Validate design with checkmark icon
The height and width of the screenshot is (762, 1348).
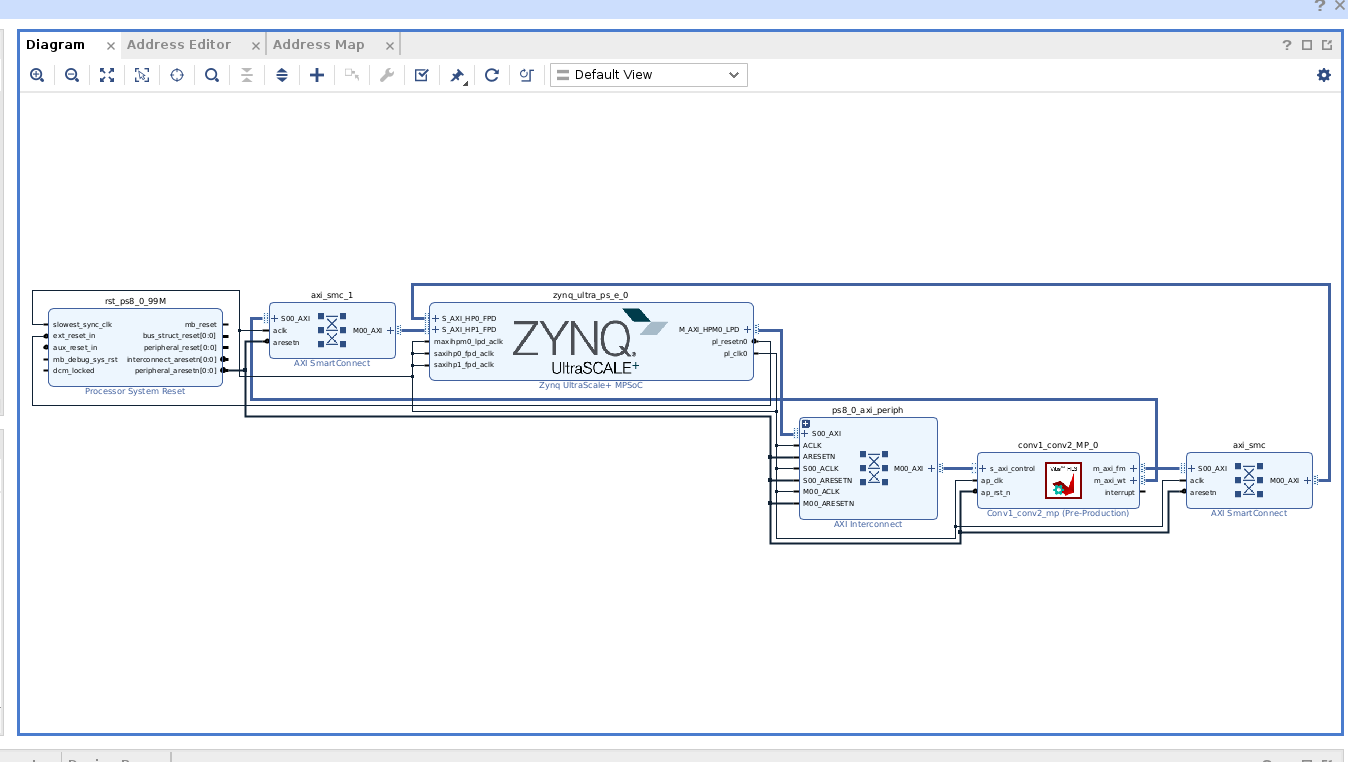pyautogui.click(x=422, y=75)
